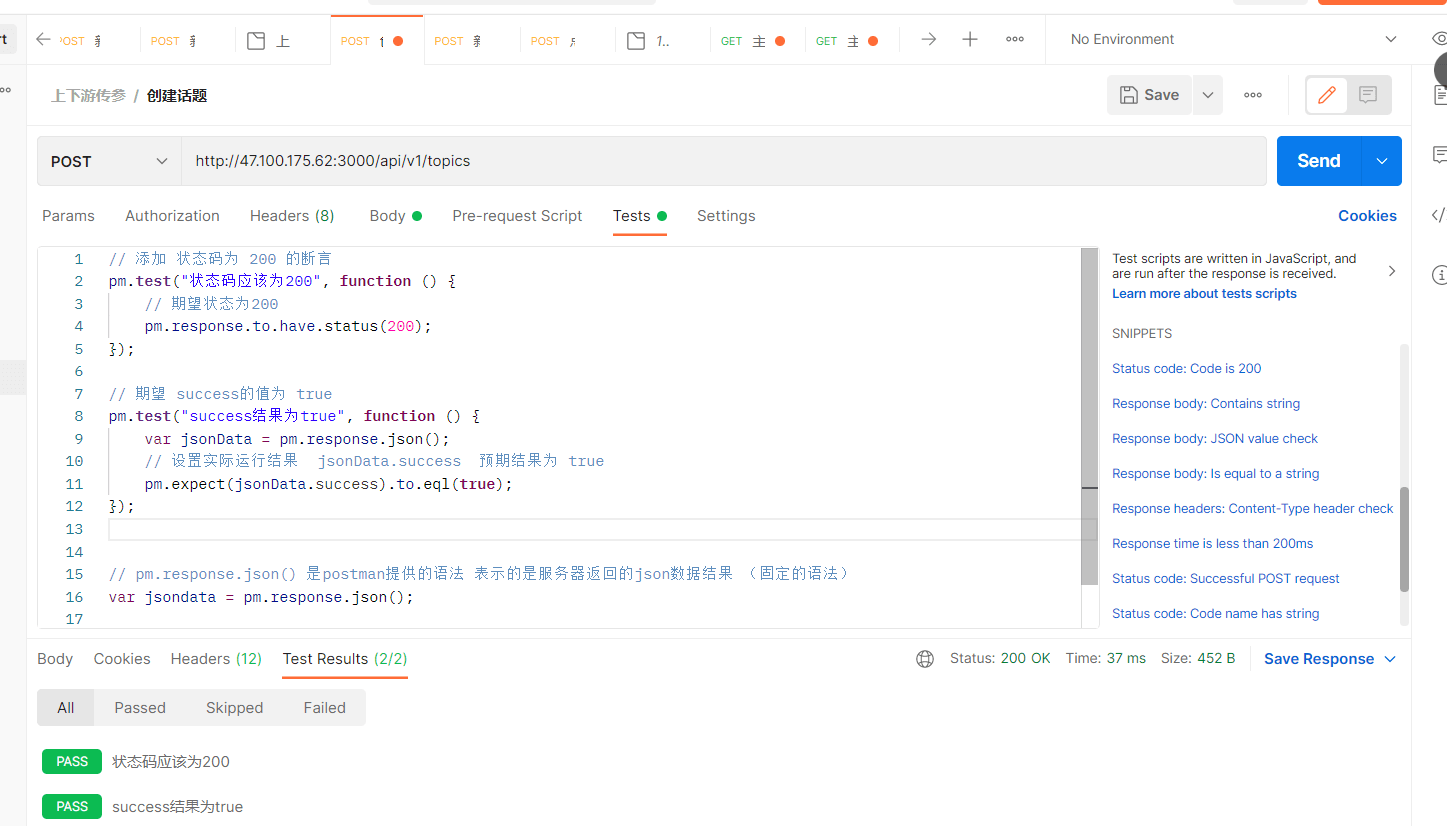This screenshot has height=826, width=1447.
Task: Switch to the Params tab
Action: point(68,216)
